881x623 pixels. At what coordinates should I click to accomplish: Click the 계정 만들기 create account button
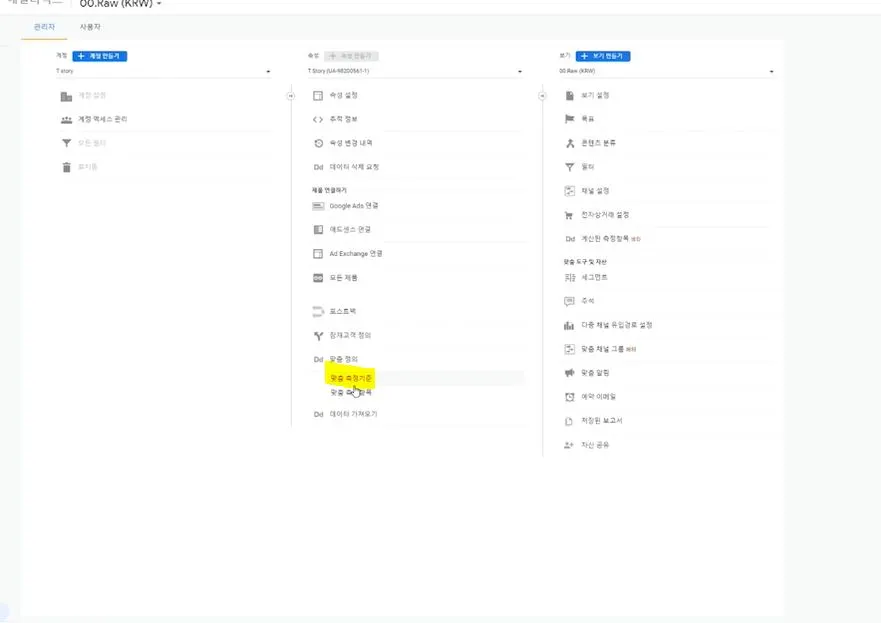[x=97, y=55]
